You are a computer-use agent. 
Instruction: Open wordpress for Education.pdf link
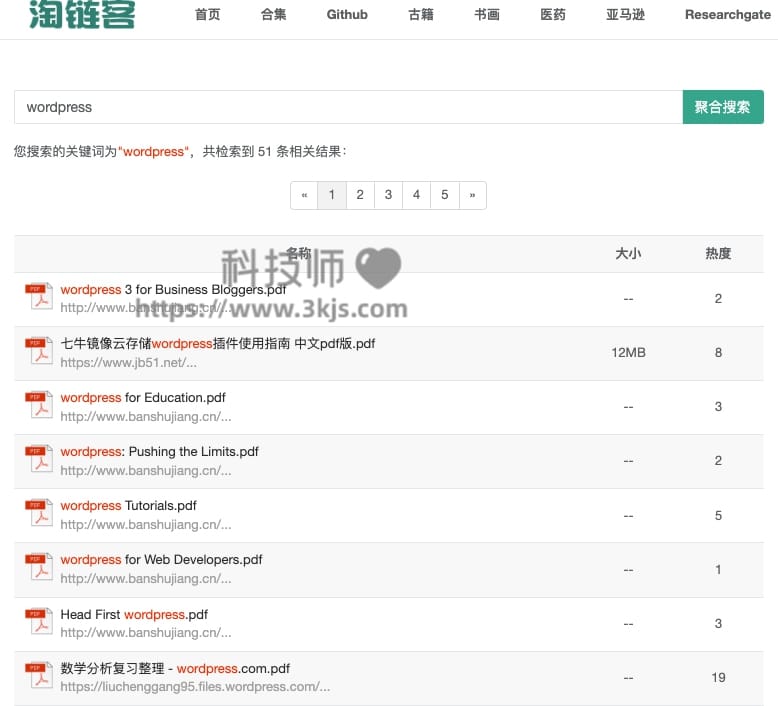click(143, 397)
